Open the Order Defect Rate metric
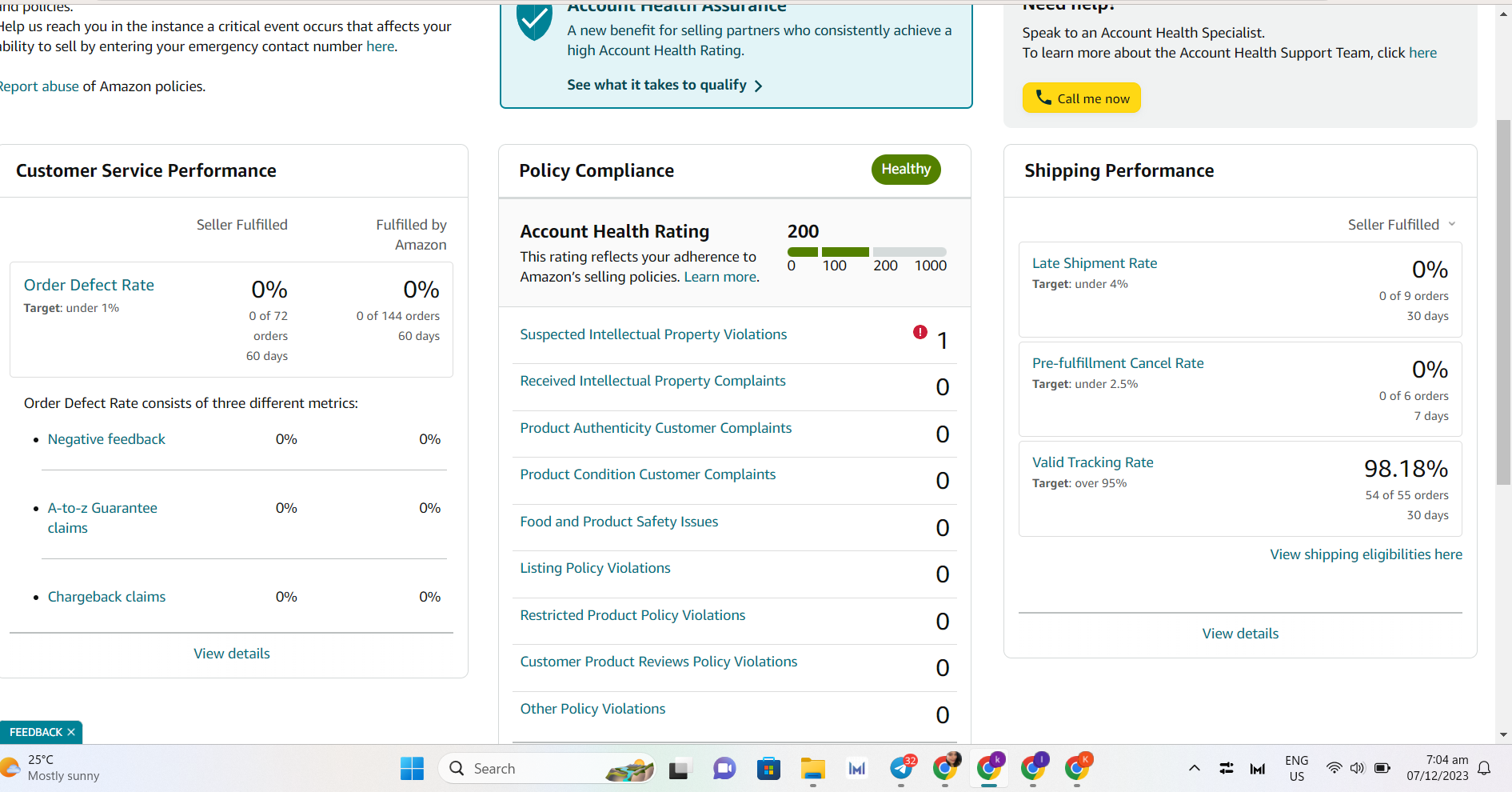Viewport: 1512px width, 792px height. click(x=89, y=285)
